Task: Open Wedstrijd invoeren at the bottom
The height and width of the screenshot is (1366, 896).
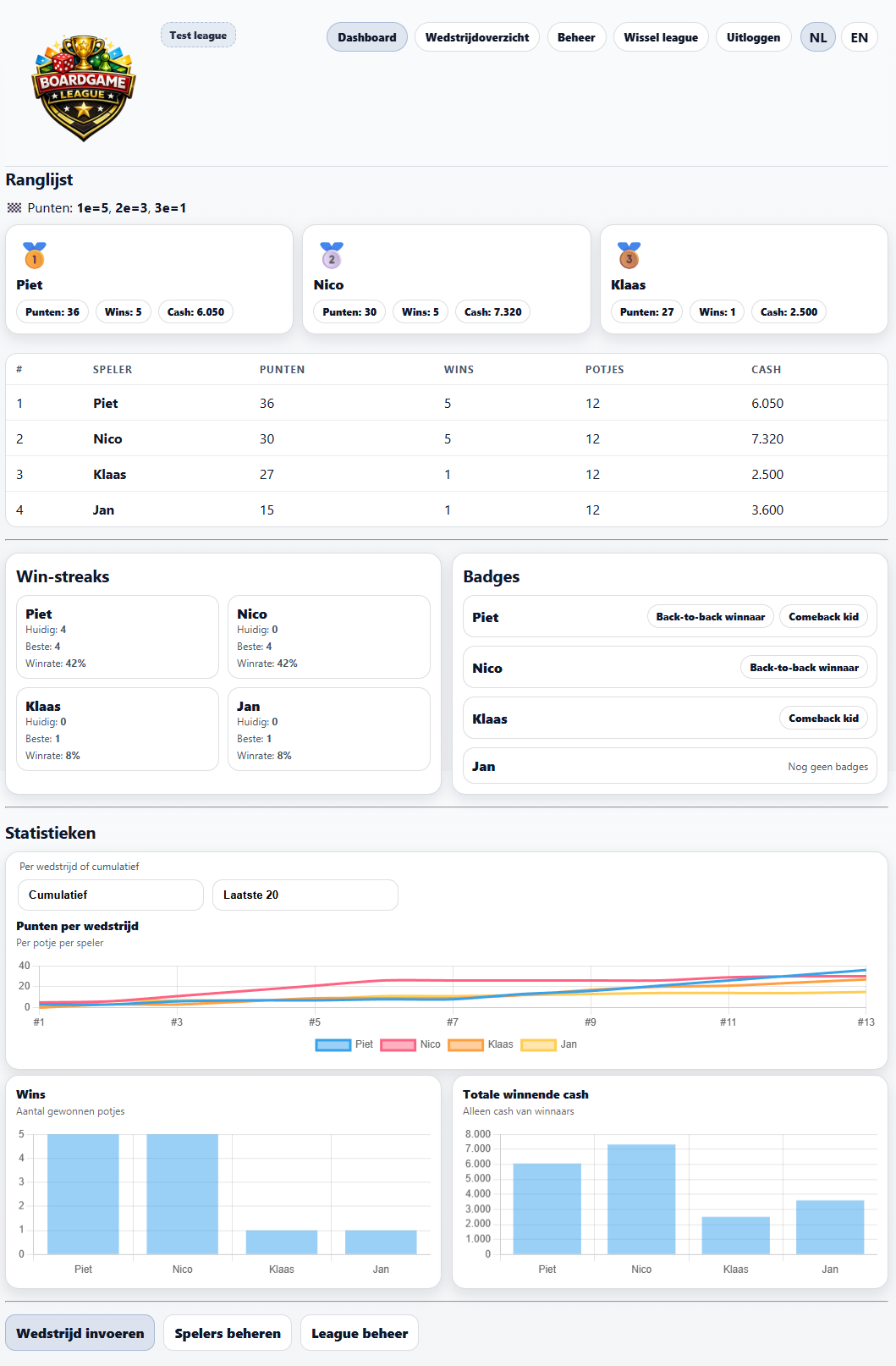Action: (x=80, y=1333)
